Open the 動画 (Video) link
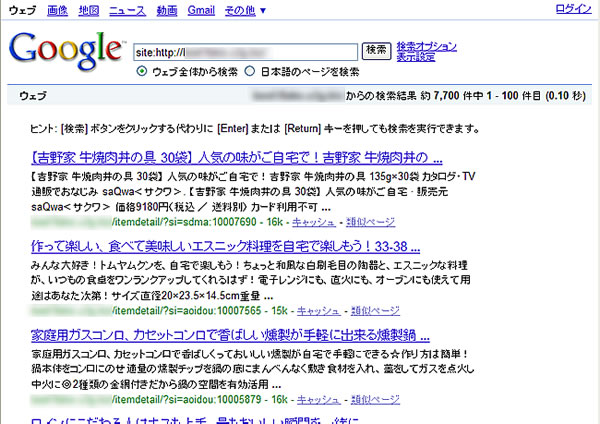The width and height of the screenshot is (600, 424). (167, 10)
